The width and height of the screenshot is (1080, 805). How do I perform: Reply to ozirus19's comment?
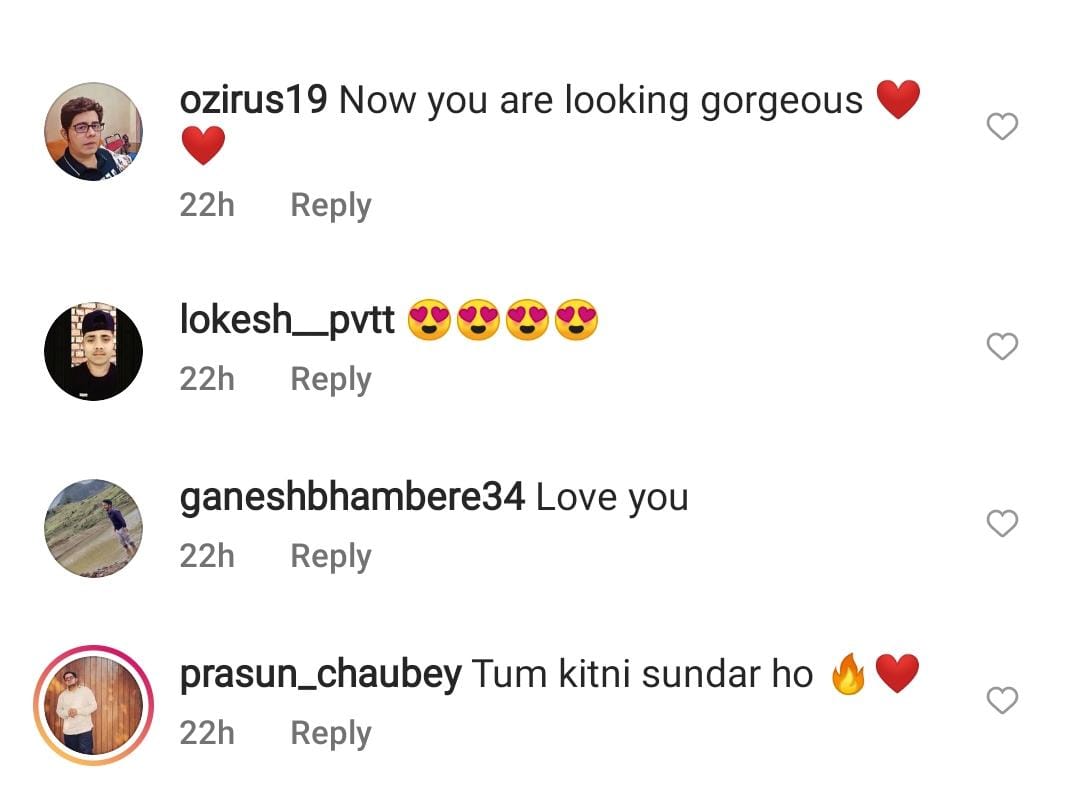coord(330,205)
